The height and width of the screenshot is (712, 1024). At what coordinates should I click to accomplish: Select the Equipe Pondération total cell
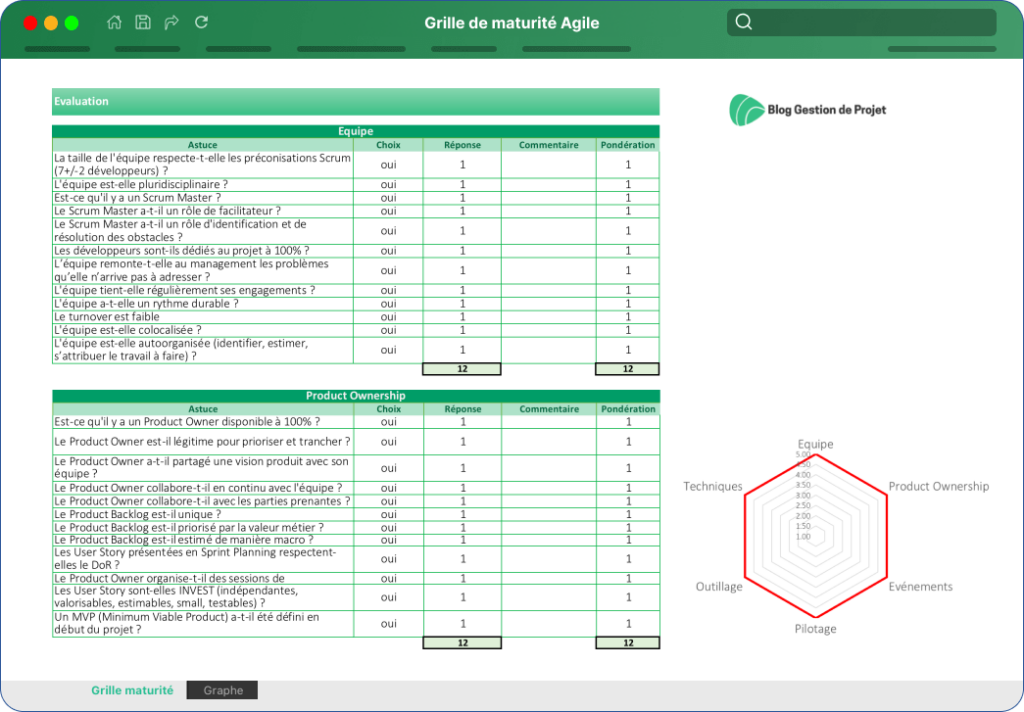(627, 369)
